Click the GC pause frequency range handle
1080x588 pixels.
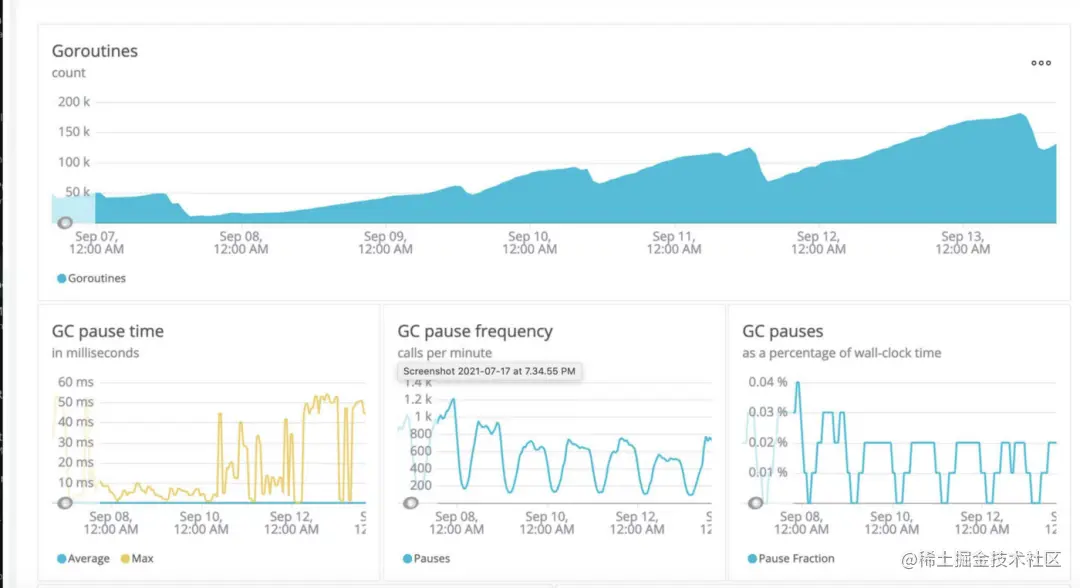410,502
